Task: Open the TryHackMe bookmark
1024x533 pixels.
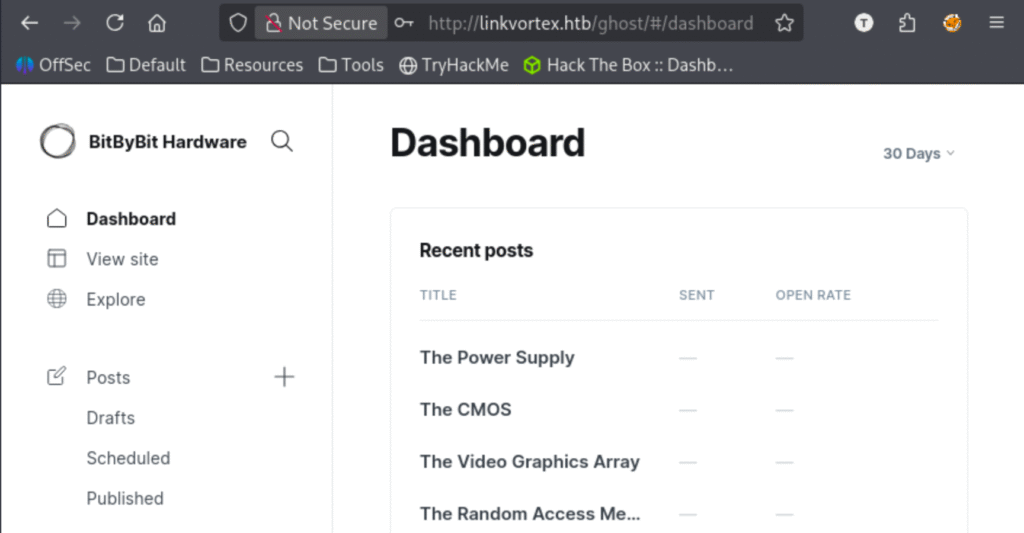Action: 453,65
